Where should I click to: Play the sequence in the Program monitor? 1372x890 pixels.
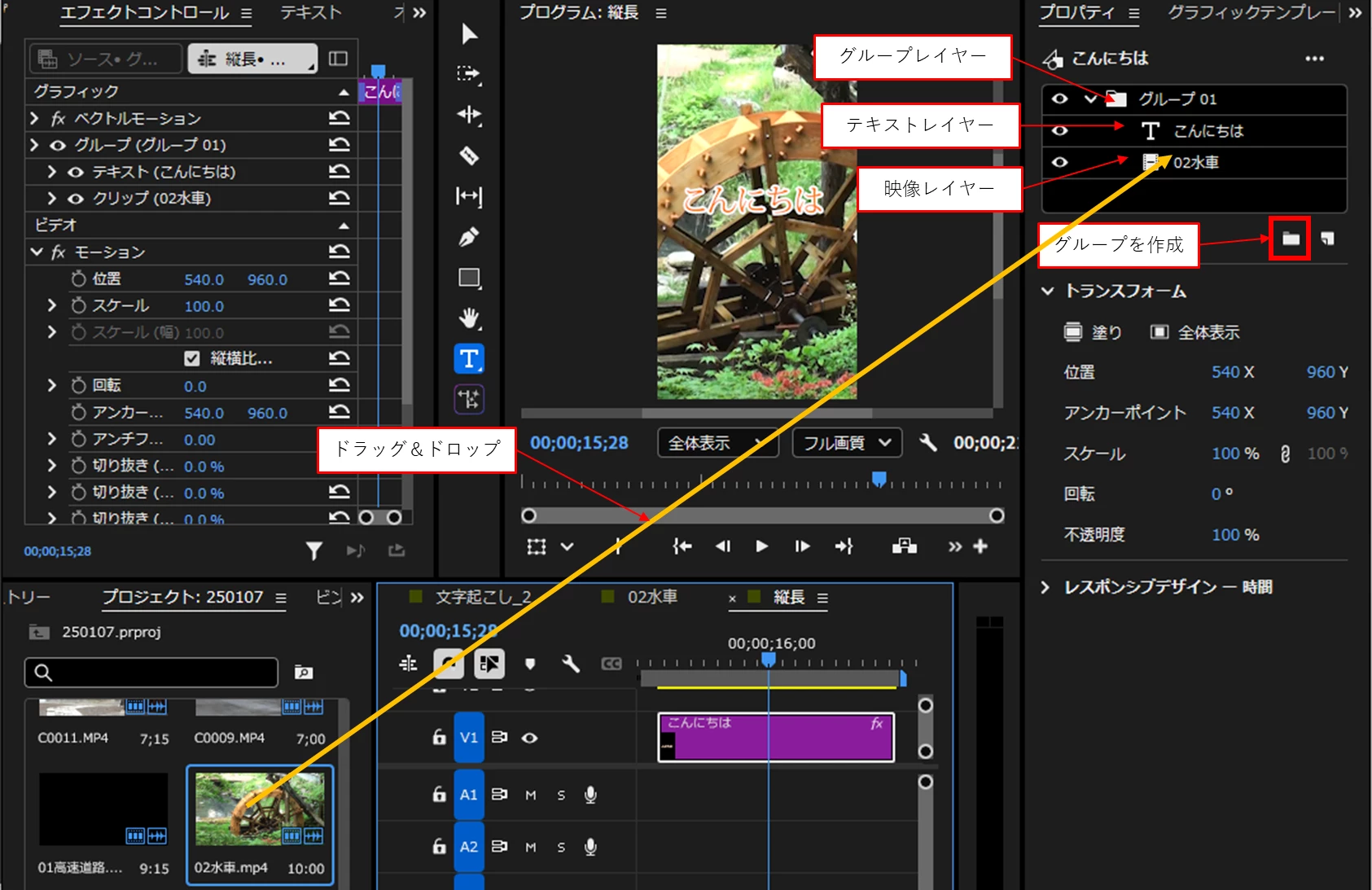point(761,546)
